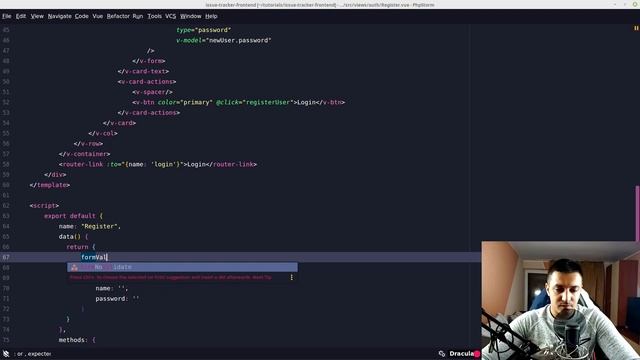
Task: Open the View menu
Action: [37, 16]
